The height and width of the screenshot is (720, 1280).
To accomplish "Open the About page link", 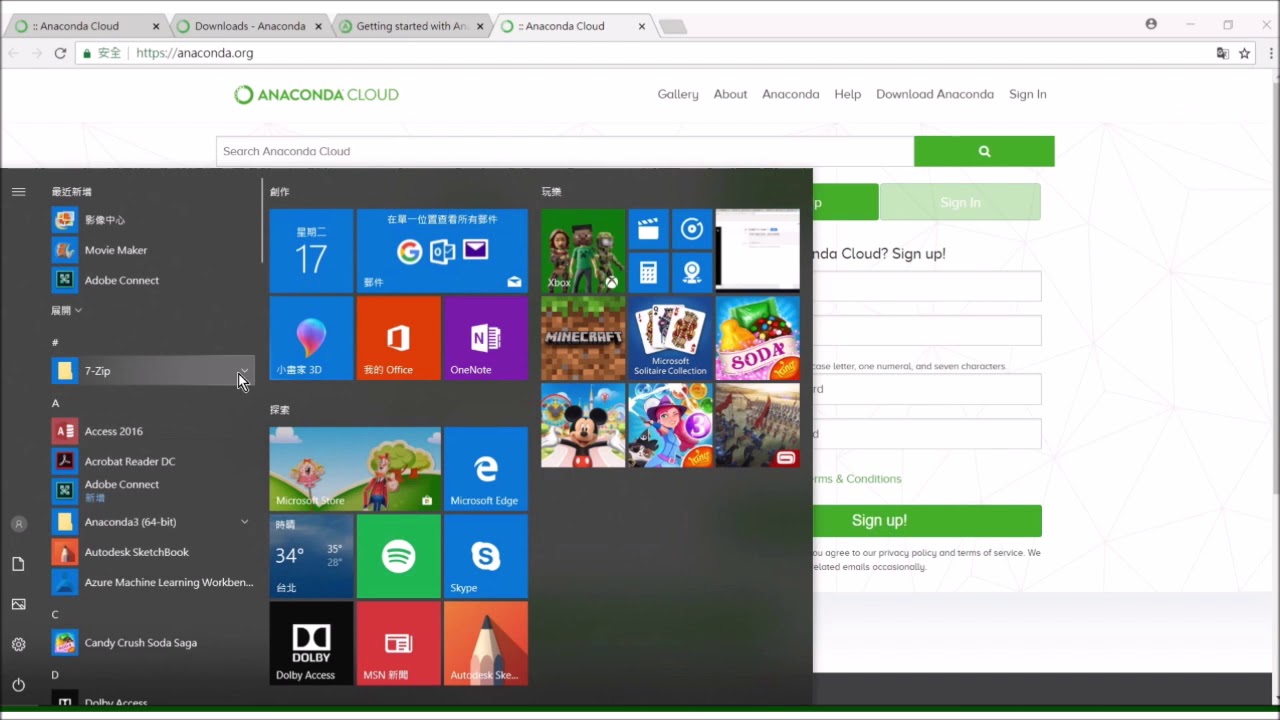I will point(730,94).
